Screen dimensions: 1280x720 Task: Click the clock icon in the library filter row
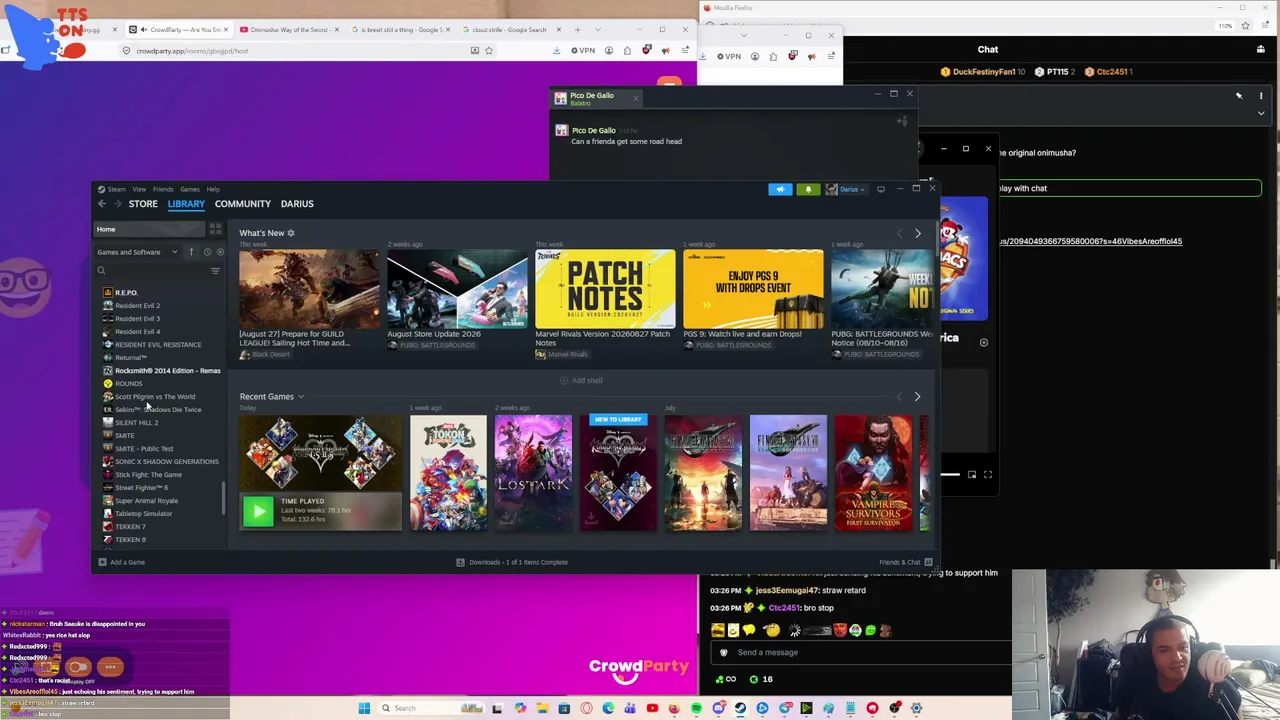coord(207,252)
